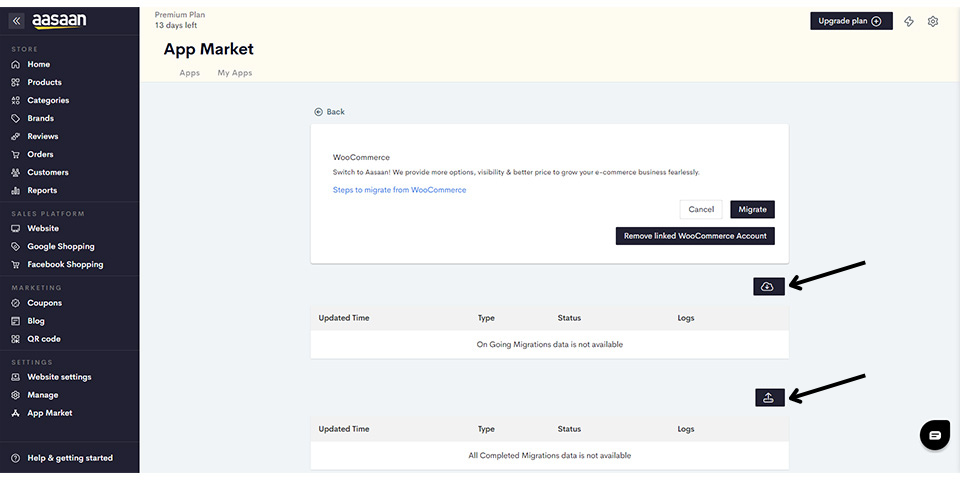Click the Migrate button

pyautogui.click(x=752, y=209)
